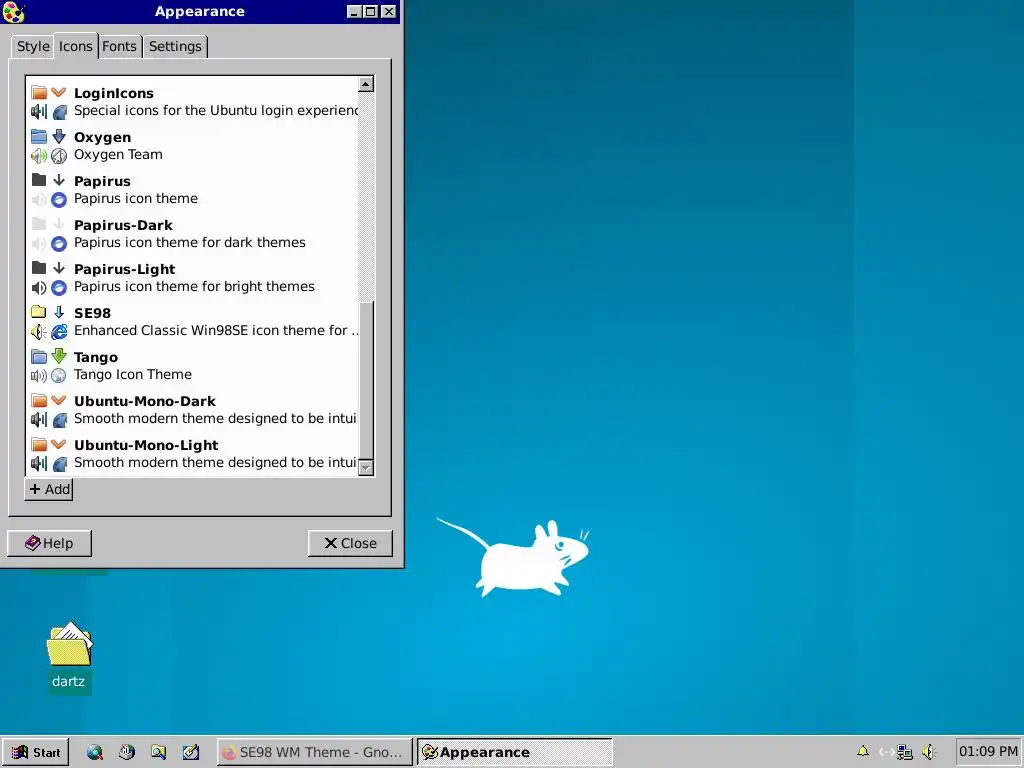Click the Tango folder preview icon

coord(39,357)
